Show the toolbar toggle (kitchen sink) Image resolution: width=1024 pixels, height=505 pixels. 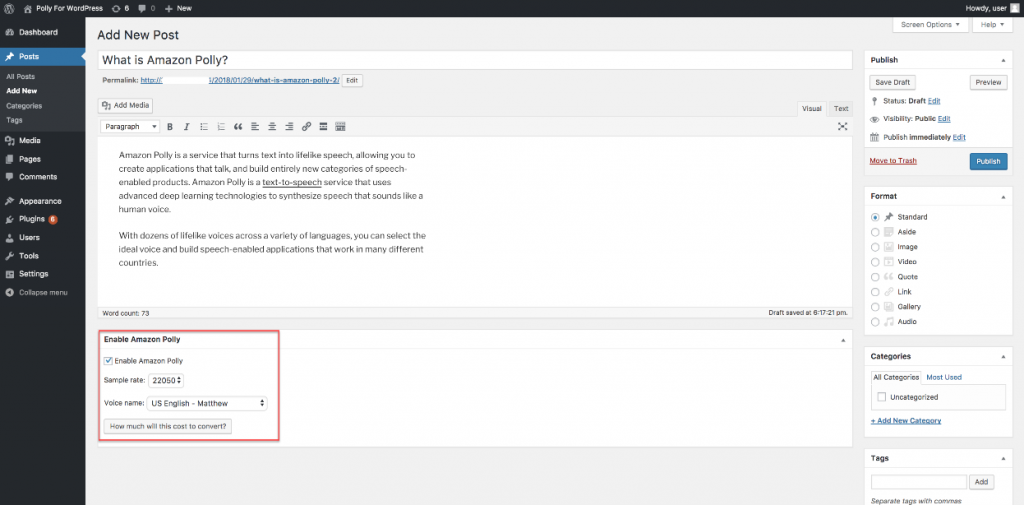pos(340,127)
